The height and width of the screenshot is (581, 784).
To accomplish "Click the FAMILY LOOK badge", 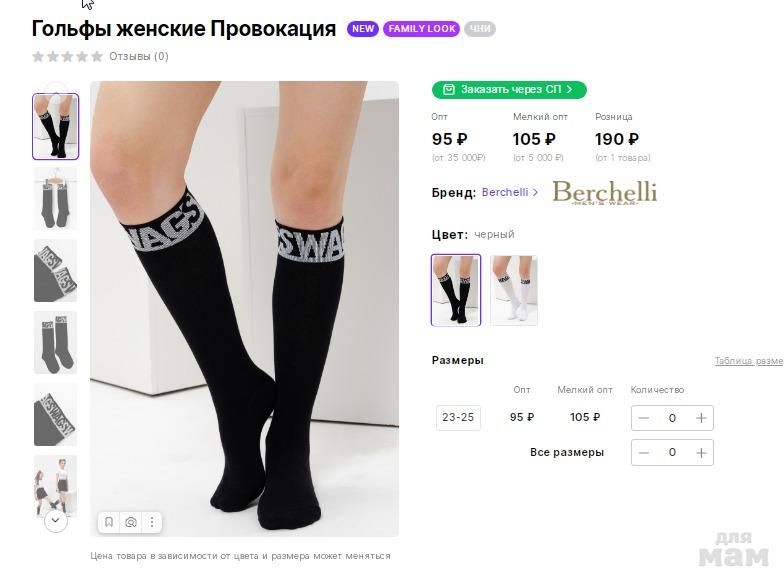I will 422,29.
